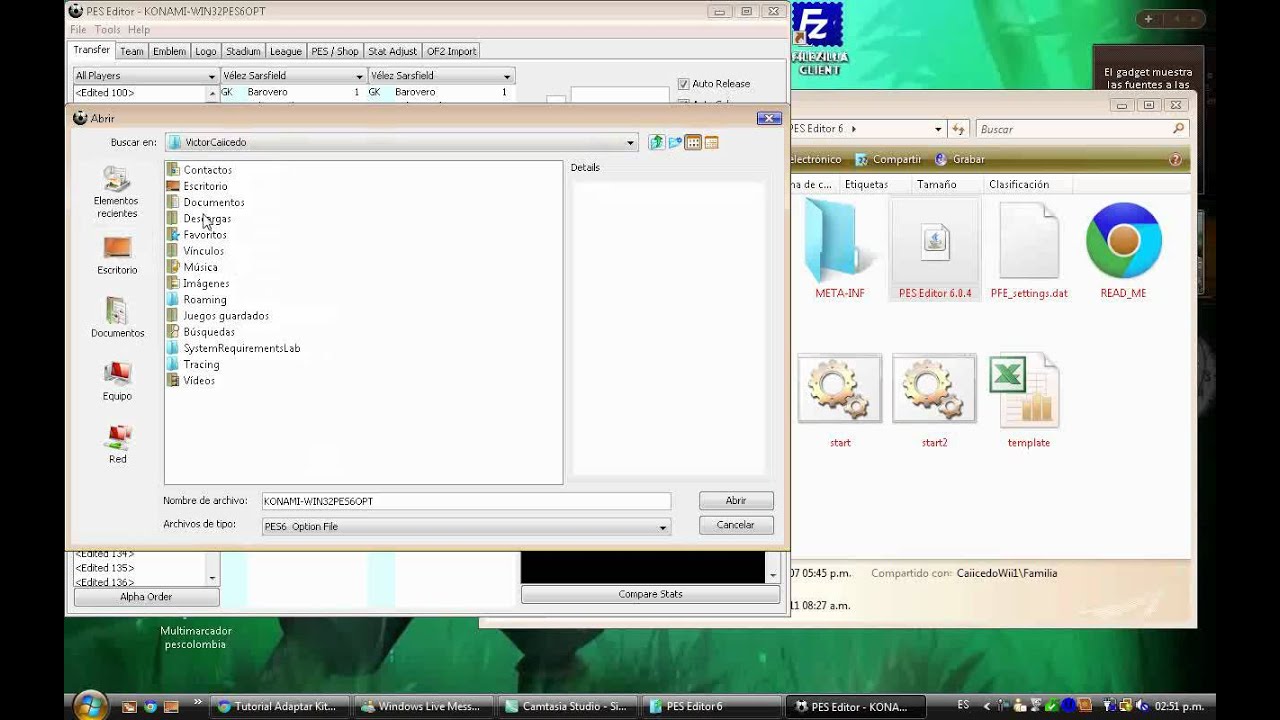Expand the Archivos de tipo dropdown
Screen dimensions: 1280x720
click(662, 527)
